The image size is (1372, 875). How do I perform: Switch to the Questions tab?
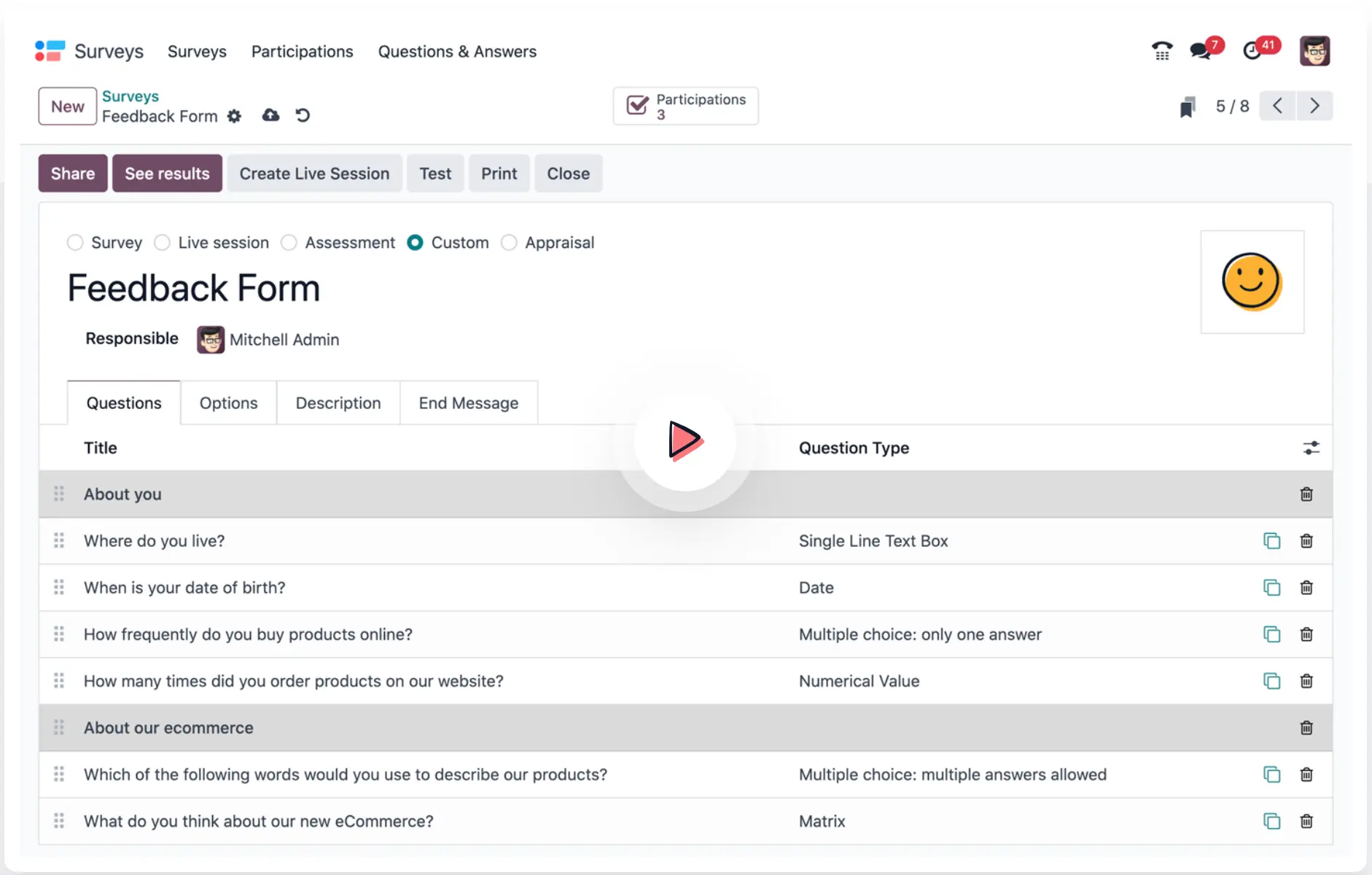[124, 403]
